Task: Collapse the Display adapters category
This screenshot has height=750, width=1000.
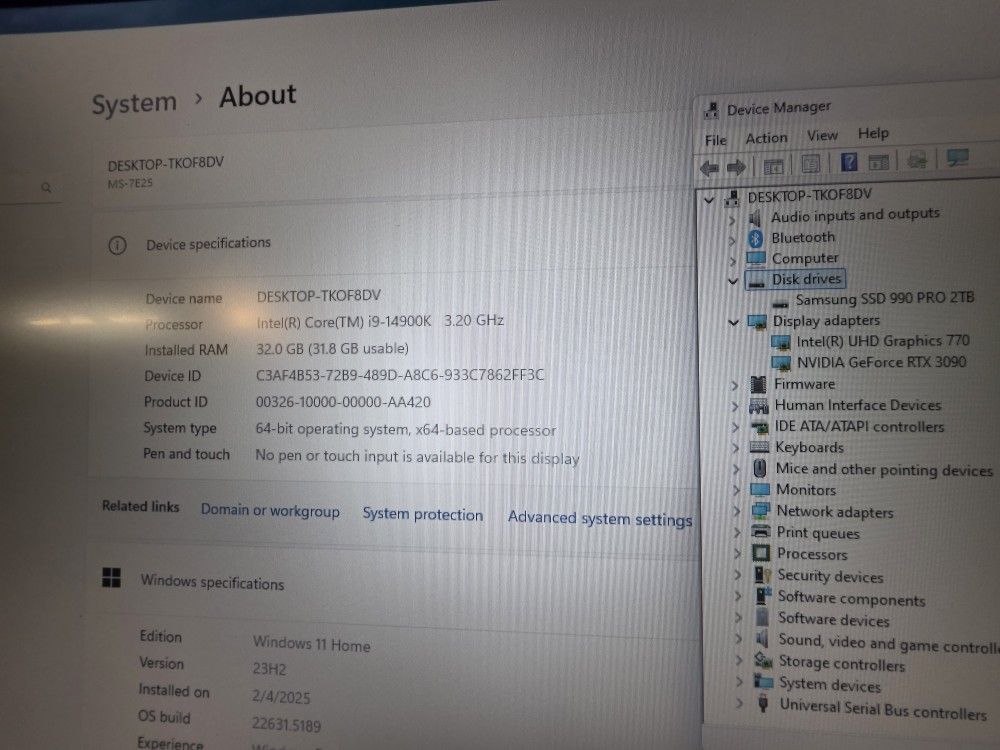Action: (734, 322)
